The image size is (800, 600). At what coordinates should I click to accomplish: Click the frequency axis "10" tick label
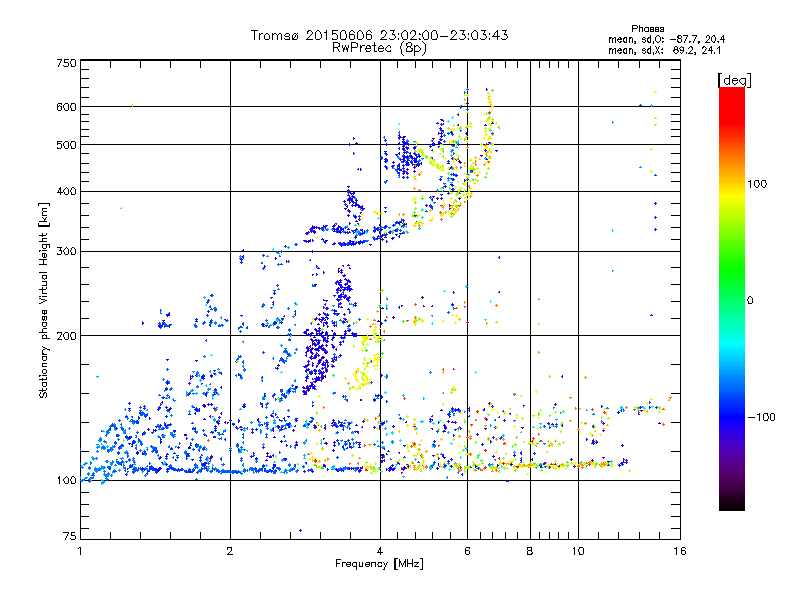(578, 551)
